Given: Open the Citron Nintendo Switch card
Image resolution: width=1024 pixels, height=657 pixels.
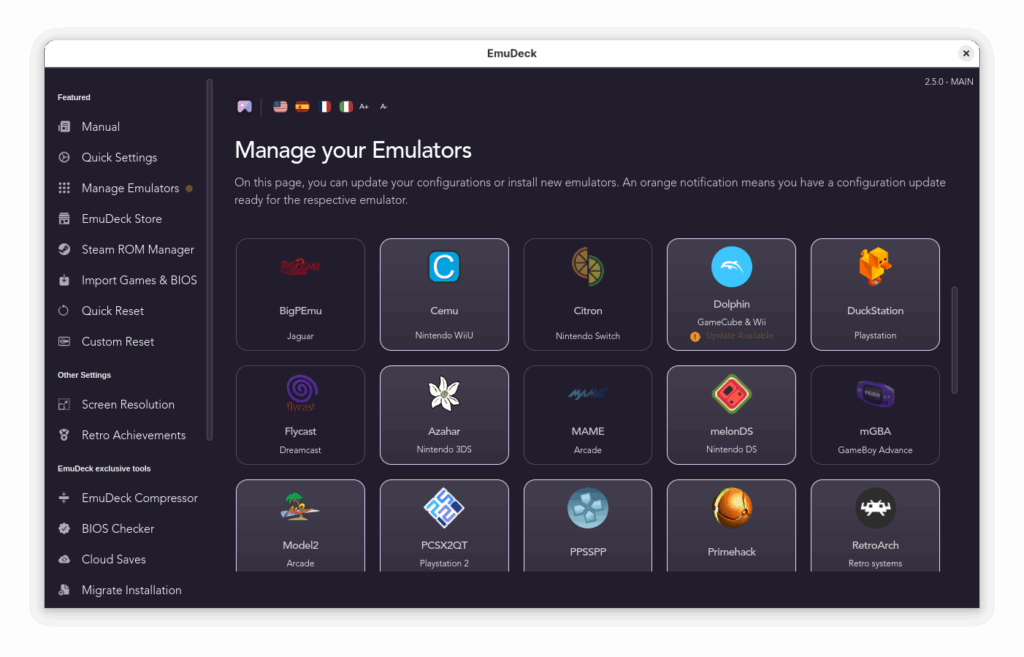Looking at the screenshot, I should click(x=588, y=295).
